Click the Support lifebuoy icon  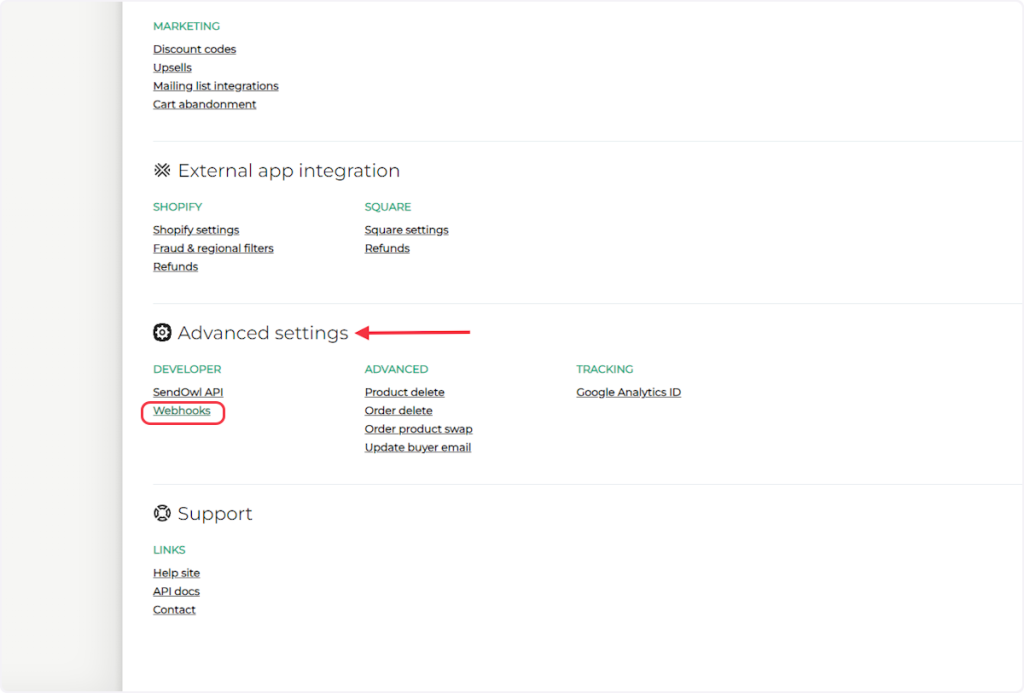pyautogui.click(x=162, y=514)
